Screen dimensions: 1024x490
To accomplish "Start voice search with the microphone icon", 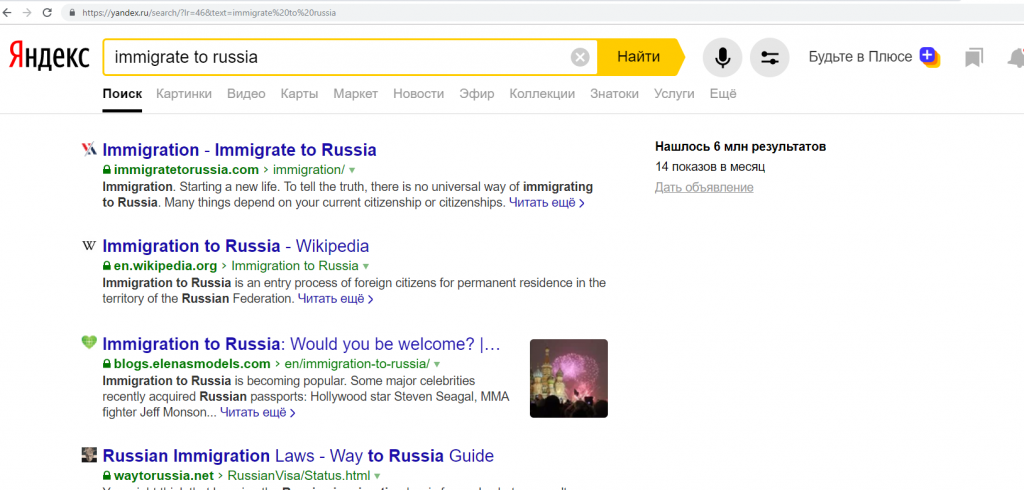I will click(722, 57).
